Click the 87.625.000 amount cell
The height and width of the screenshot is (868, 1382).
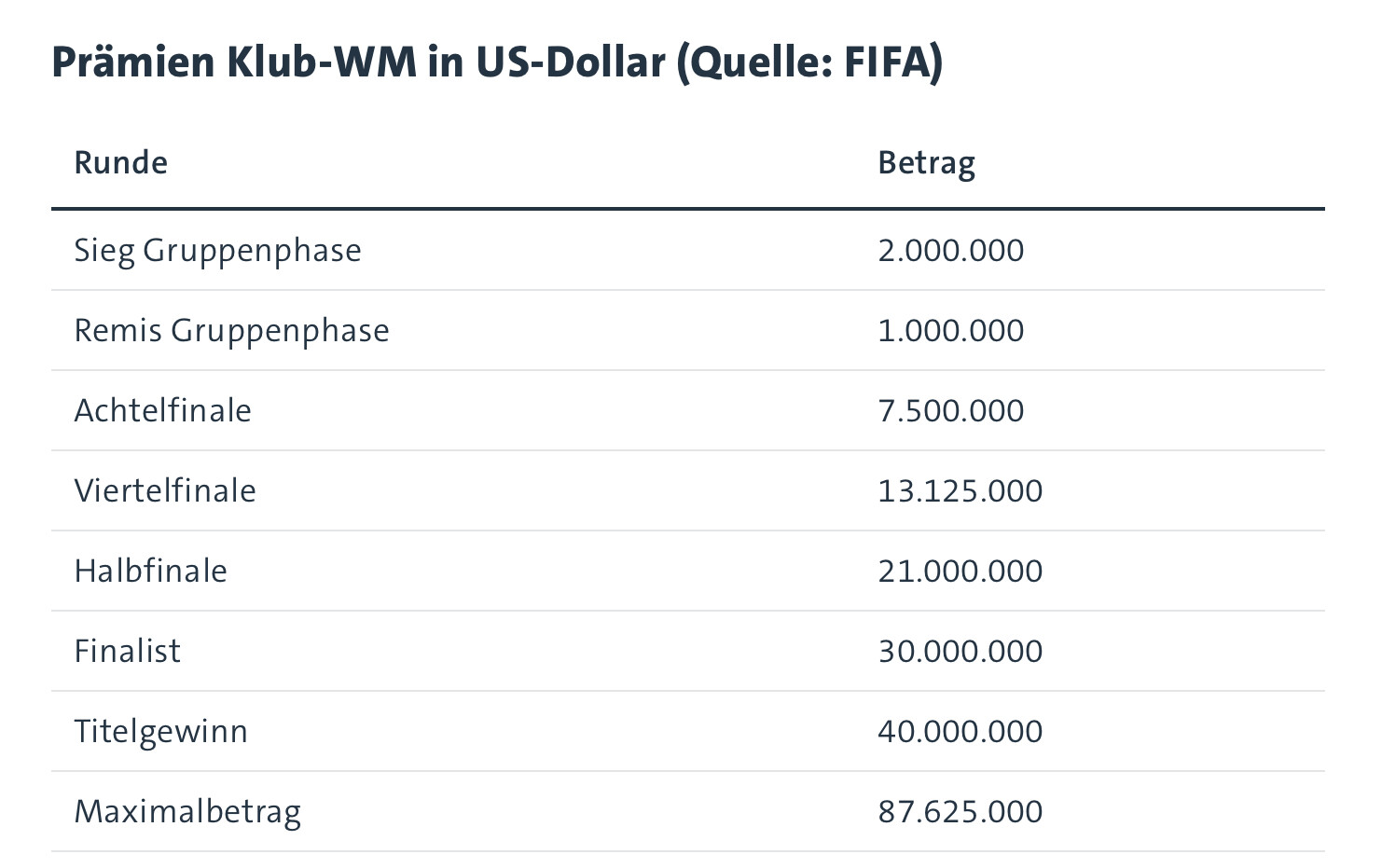click(960, 812)
